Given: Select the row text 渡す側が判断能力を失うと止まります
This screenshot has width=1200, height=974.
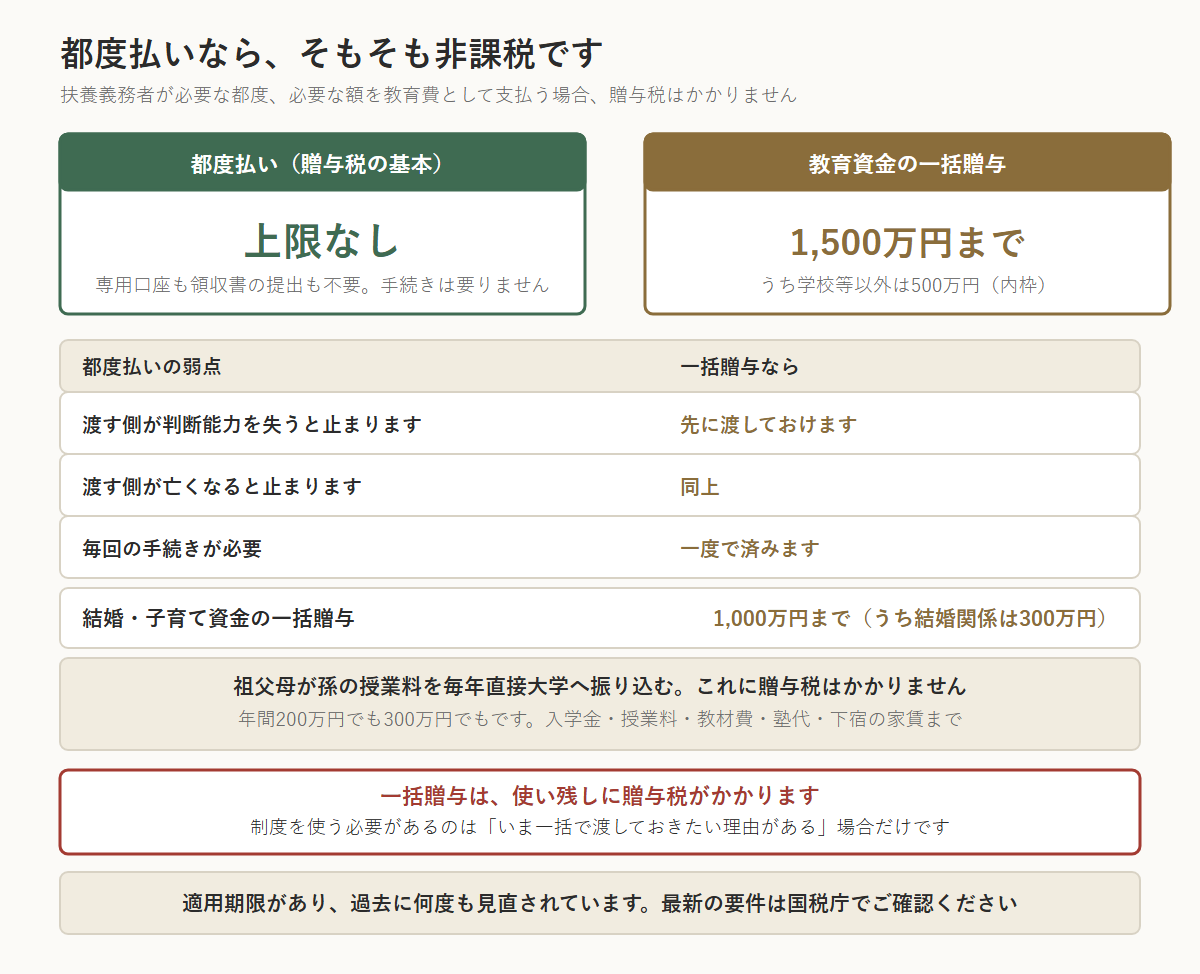Looking at the screenshot, I should click(252, 424).
